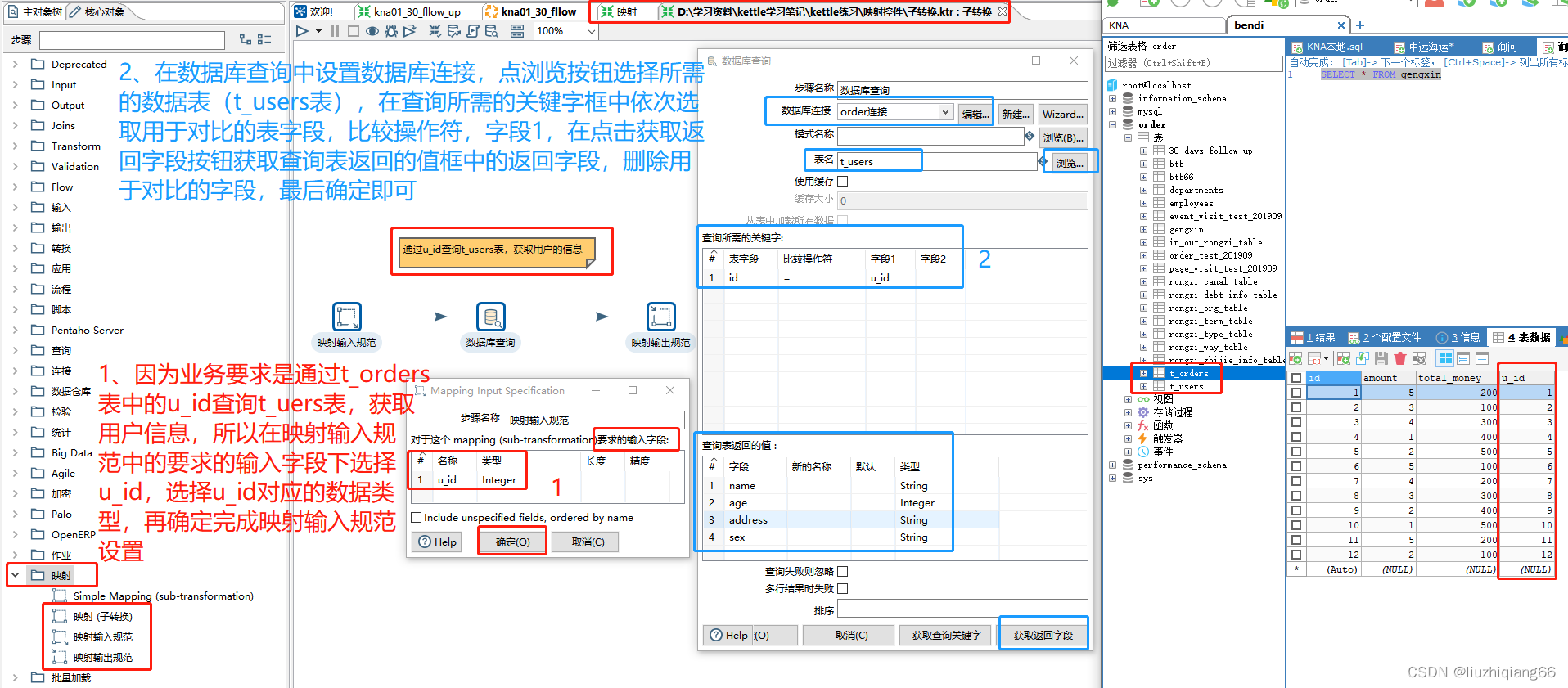The width and height of the screenshot is (1568, 688).
Task: Tick the checkbox for the row with id 1
Action: (1296, 393)
